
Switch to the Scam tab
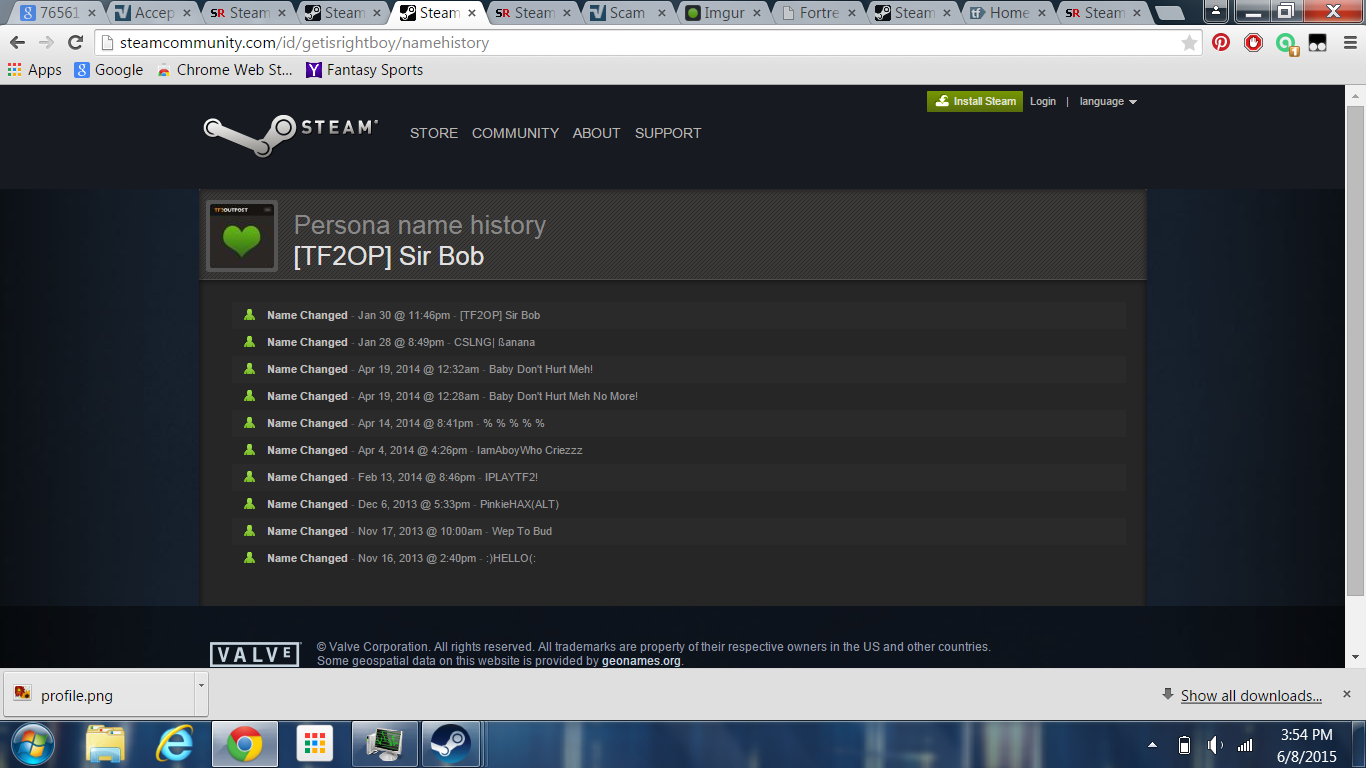click(x=628, y=13)
